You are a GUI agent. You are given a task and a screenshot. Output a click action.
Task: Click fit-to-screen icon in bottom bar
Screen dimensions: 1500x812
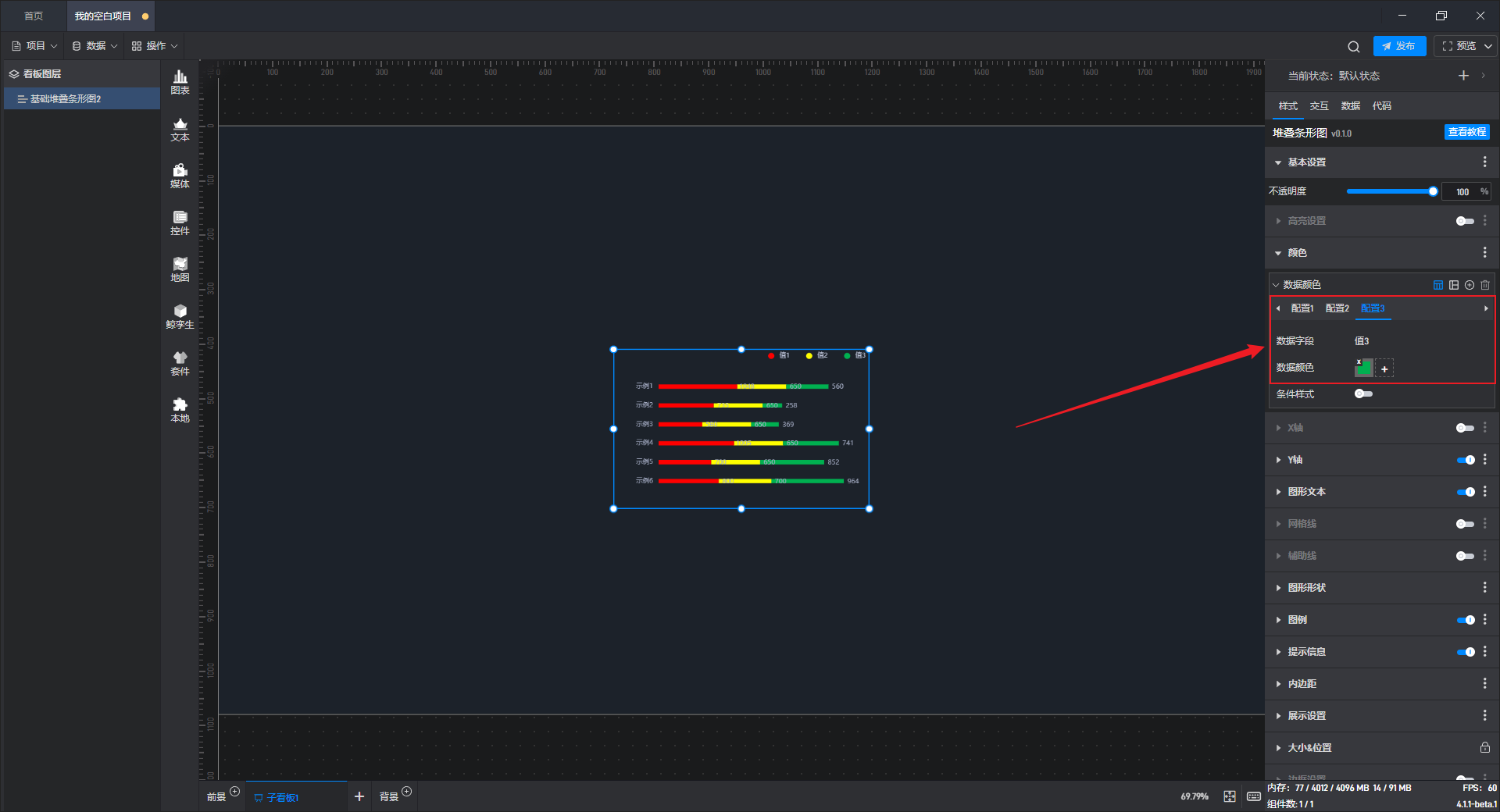coord(1230,796)
